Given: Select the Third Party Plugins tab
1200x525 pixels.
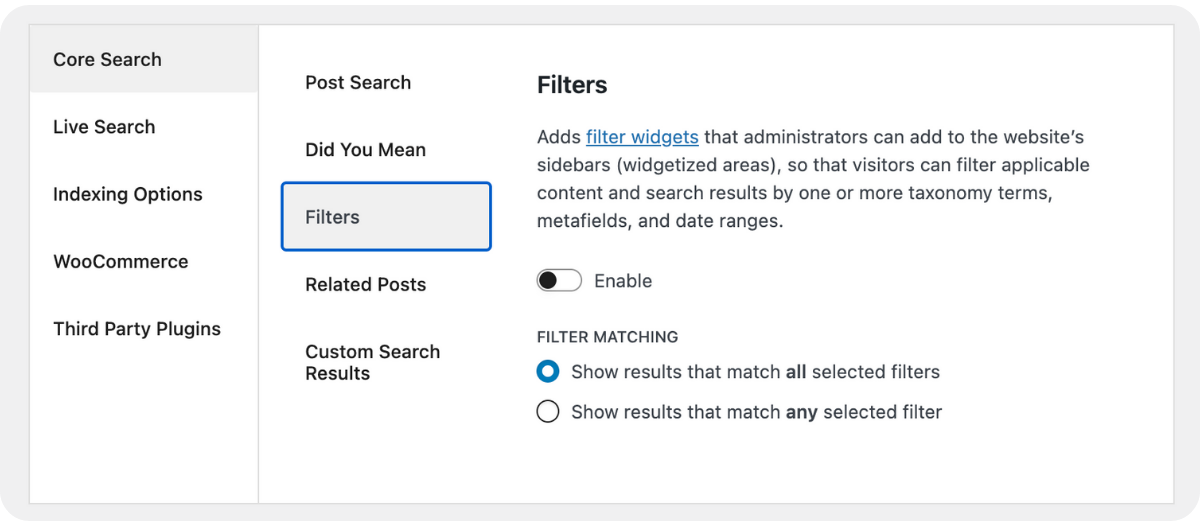Looking at the screenshot, I should tap(137, 329).
